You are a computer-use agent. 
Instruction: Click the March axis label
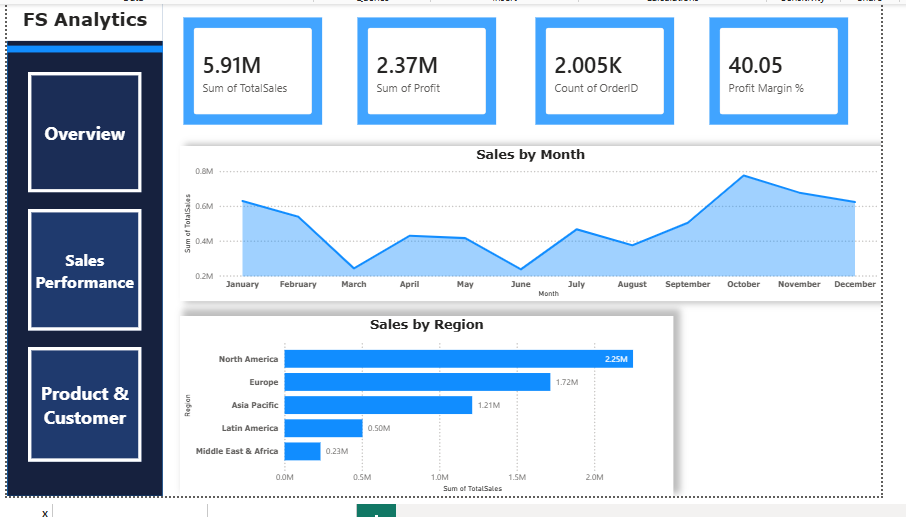pyautogui.click(x=354, y=284)
